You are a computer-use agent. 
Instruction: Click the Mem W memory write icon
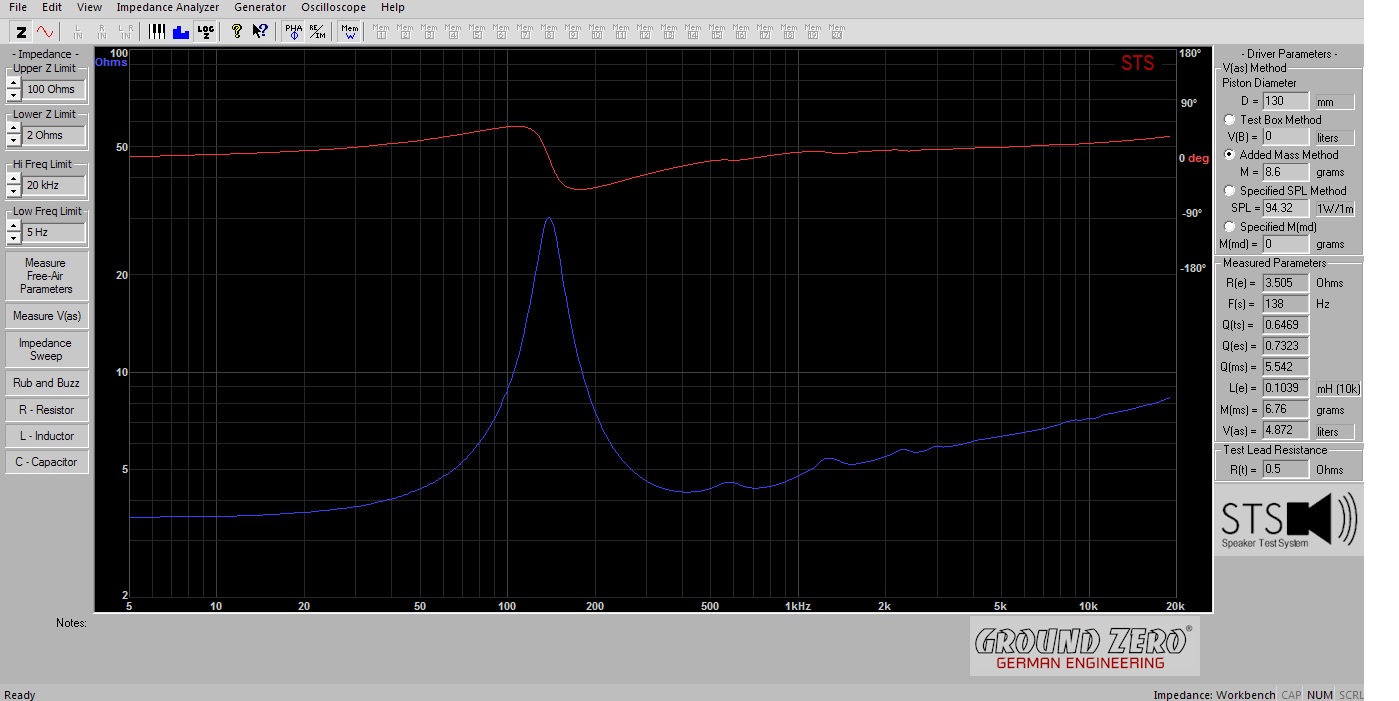point(350,32)
